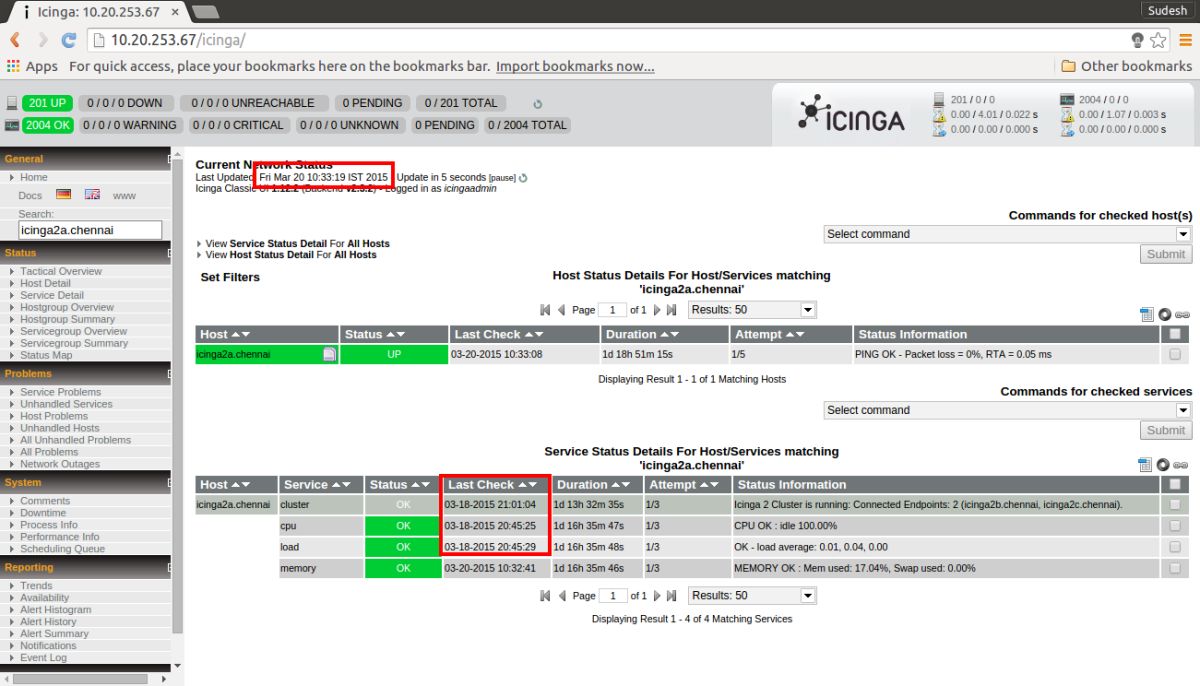The width and height of the screenshot is (1200, 686).
Task: Expand View Service Status Detail For All Hosts
Action: pyautogui.click(x=297, y=244)
